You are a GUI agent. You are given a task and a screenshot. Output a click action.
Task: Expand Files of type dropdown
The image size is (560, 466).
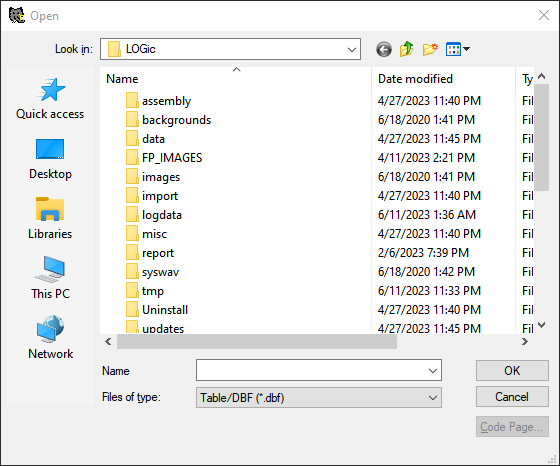433,397
